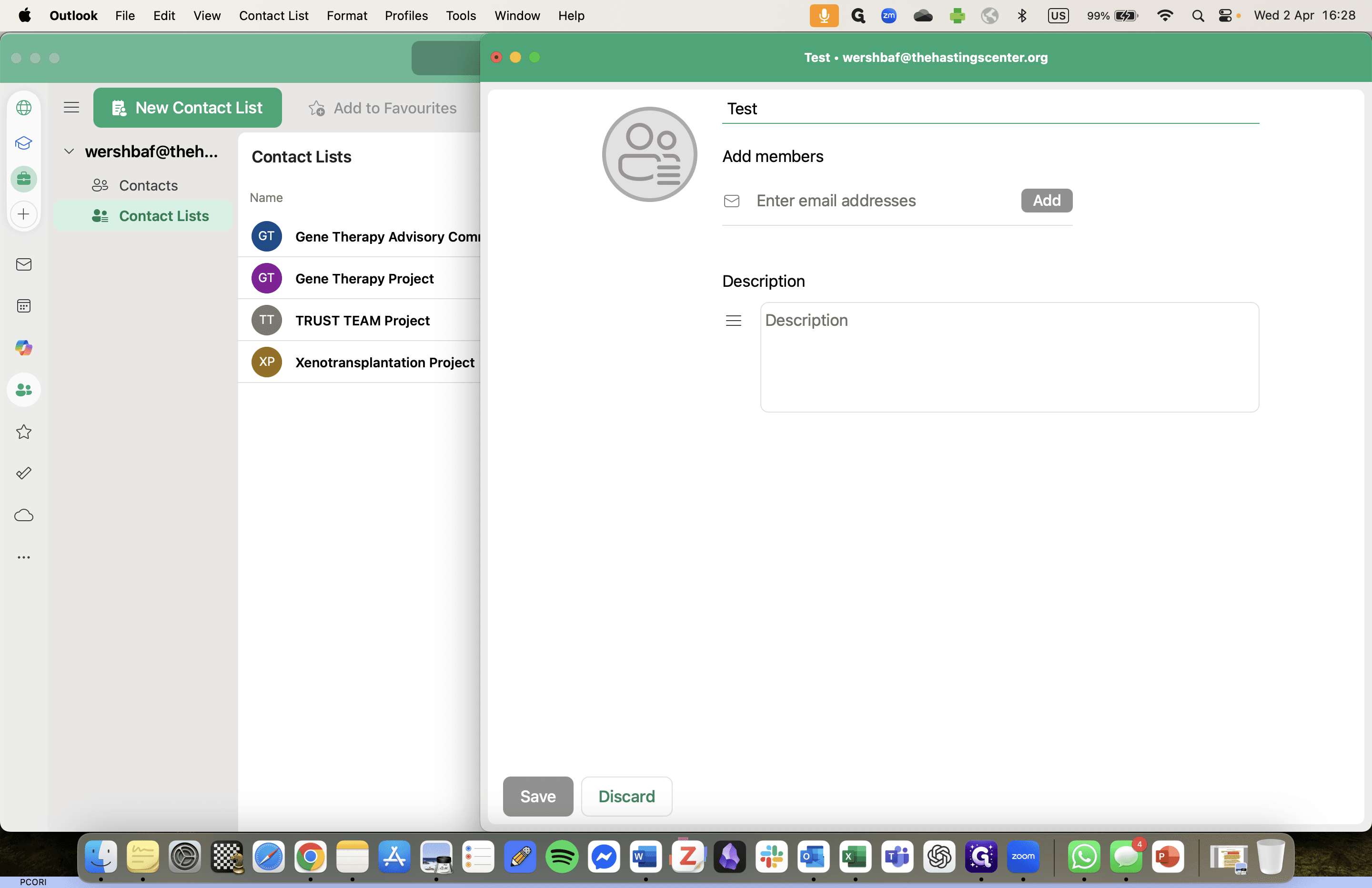Image resolution: width=1372 pixels, height=888 pixels.
Task: Open the Calendar icon in sidebar
Action: [x=24, y=306]
